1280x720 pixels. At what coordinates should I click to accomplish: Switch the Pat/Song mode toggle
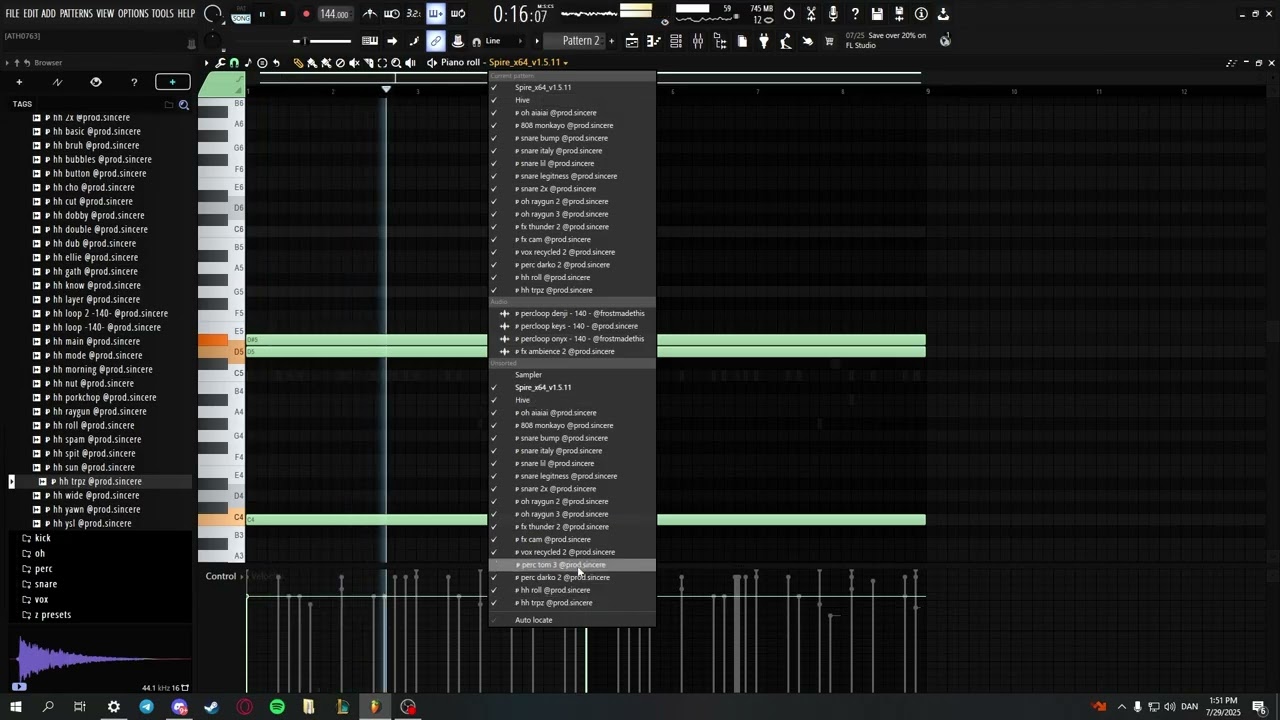point(241,14)
